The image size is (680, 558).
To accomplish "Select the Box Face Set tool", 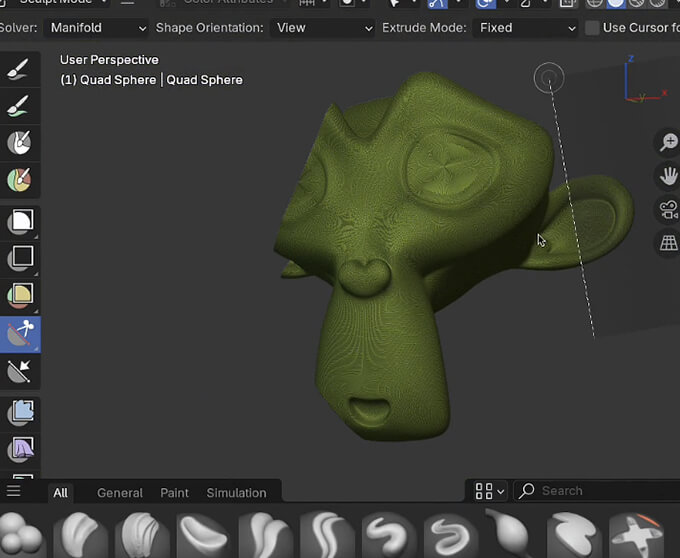I will point(20,296).
